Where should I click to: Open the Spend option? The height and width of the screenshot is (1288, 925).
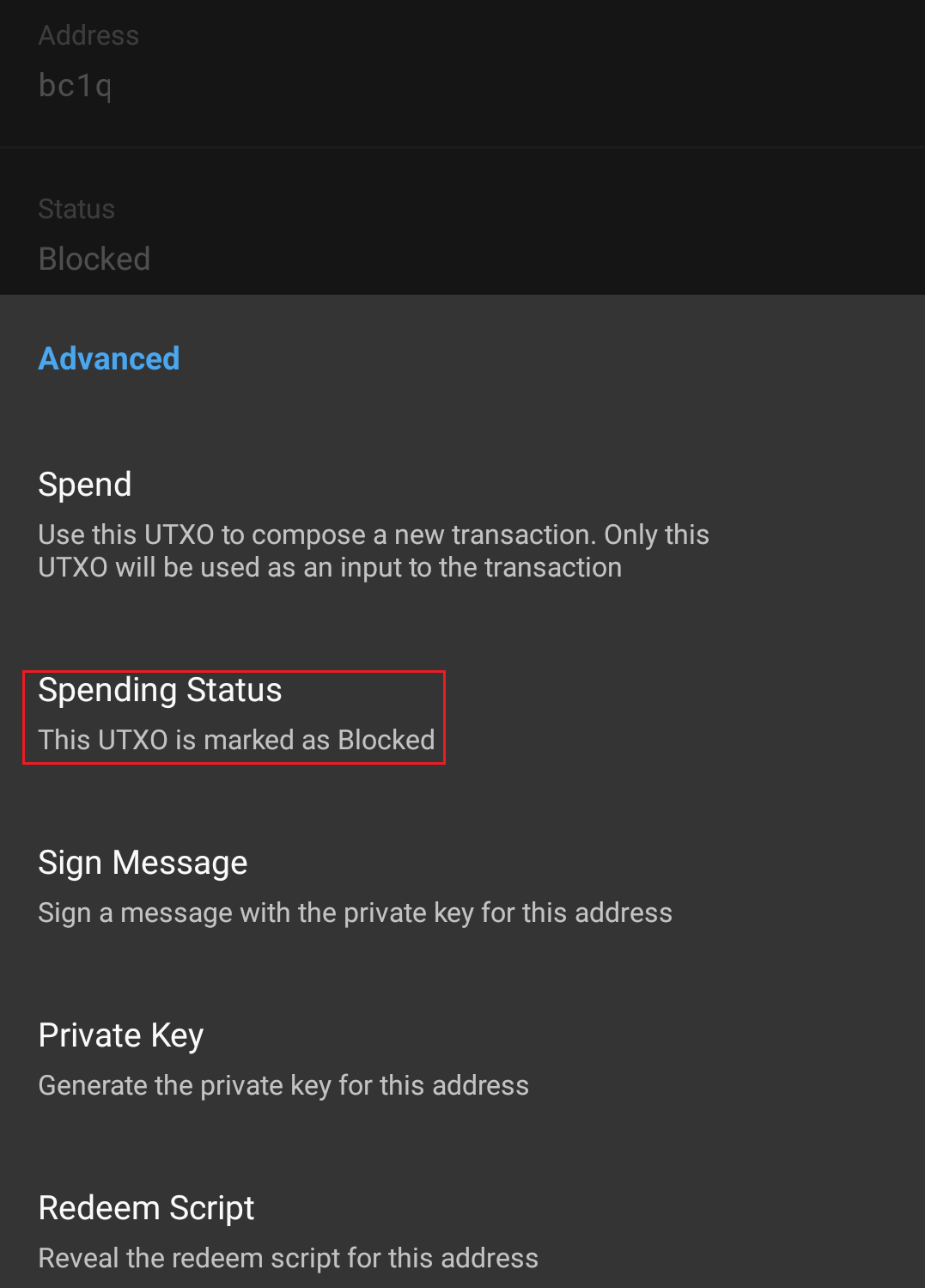462,525
